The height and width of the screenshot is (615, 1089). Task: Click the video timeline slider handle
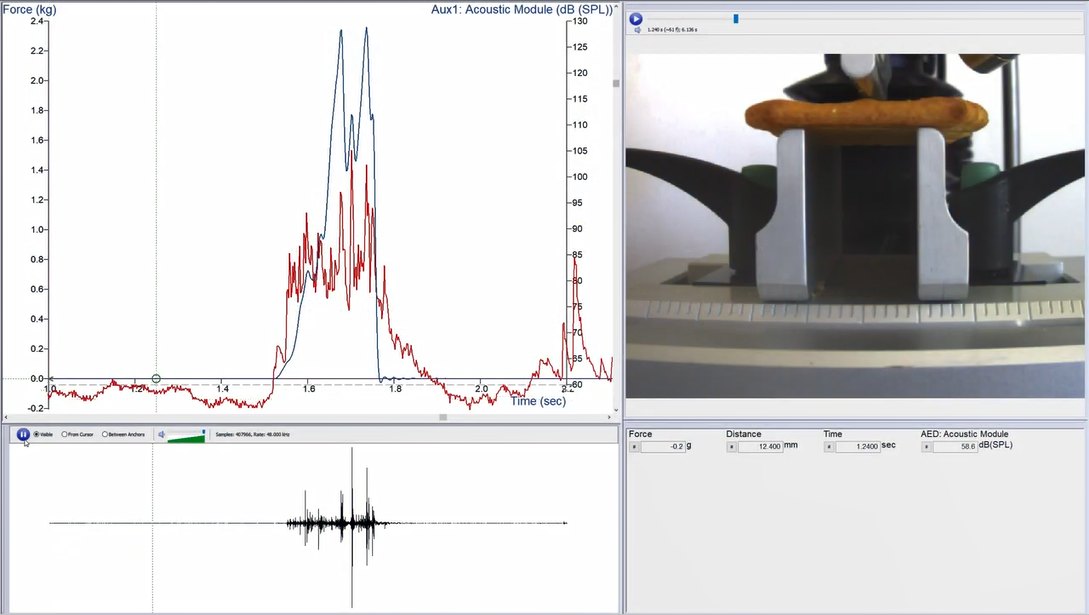[736, 18]
